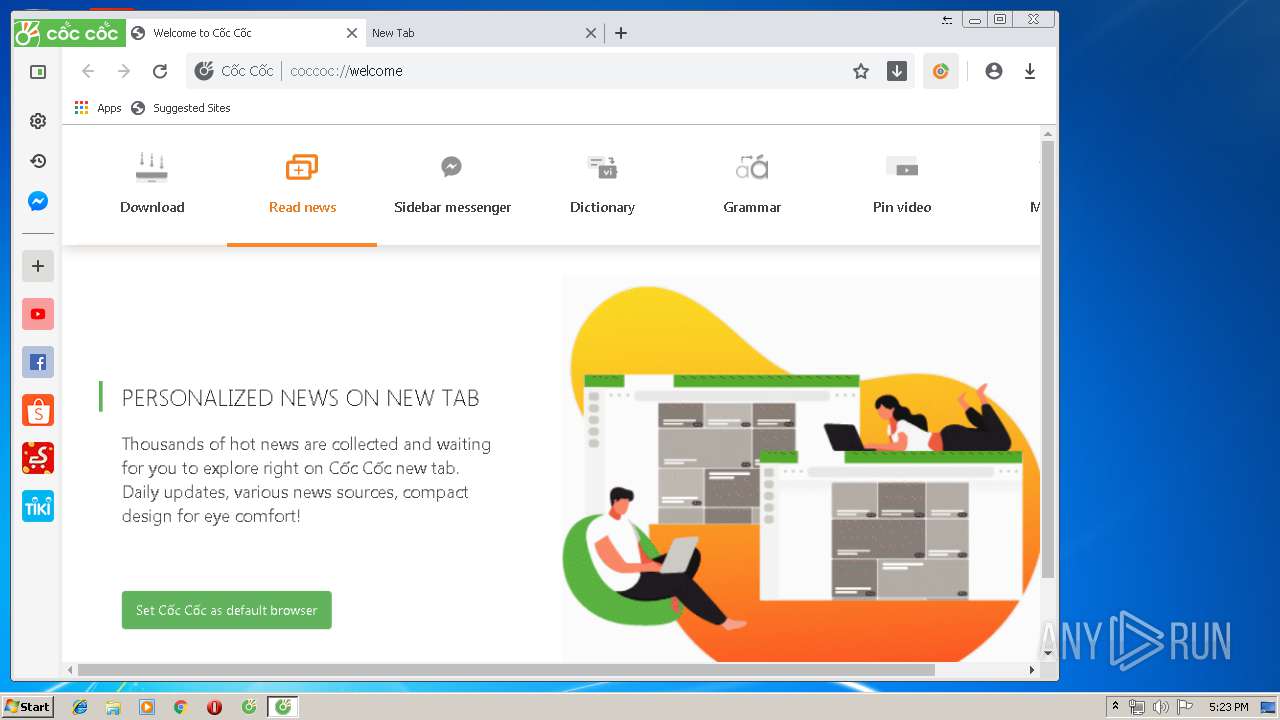Click the Cốc Cốc logo menu button

pyautogui.click(x=69, y=33)
